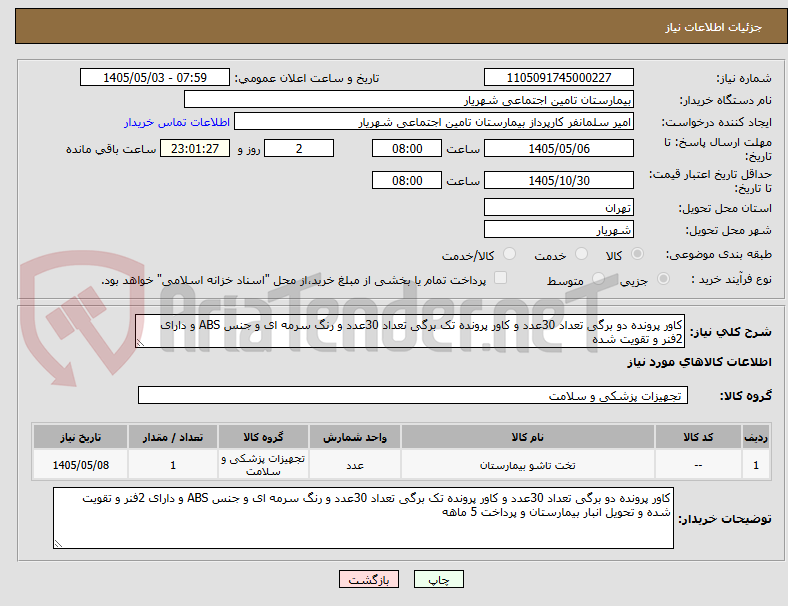
Task: Click the resize handle of توضیحات خریدار box
Action: click(58, 544)
